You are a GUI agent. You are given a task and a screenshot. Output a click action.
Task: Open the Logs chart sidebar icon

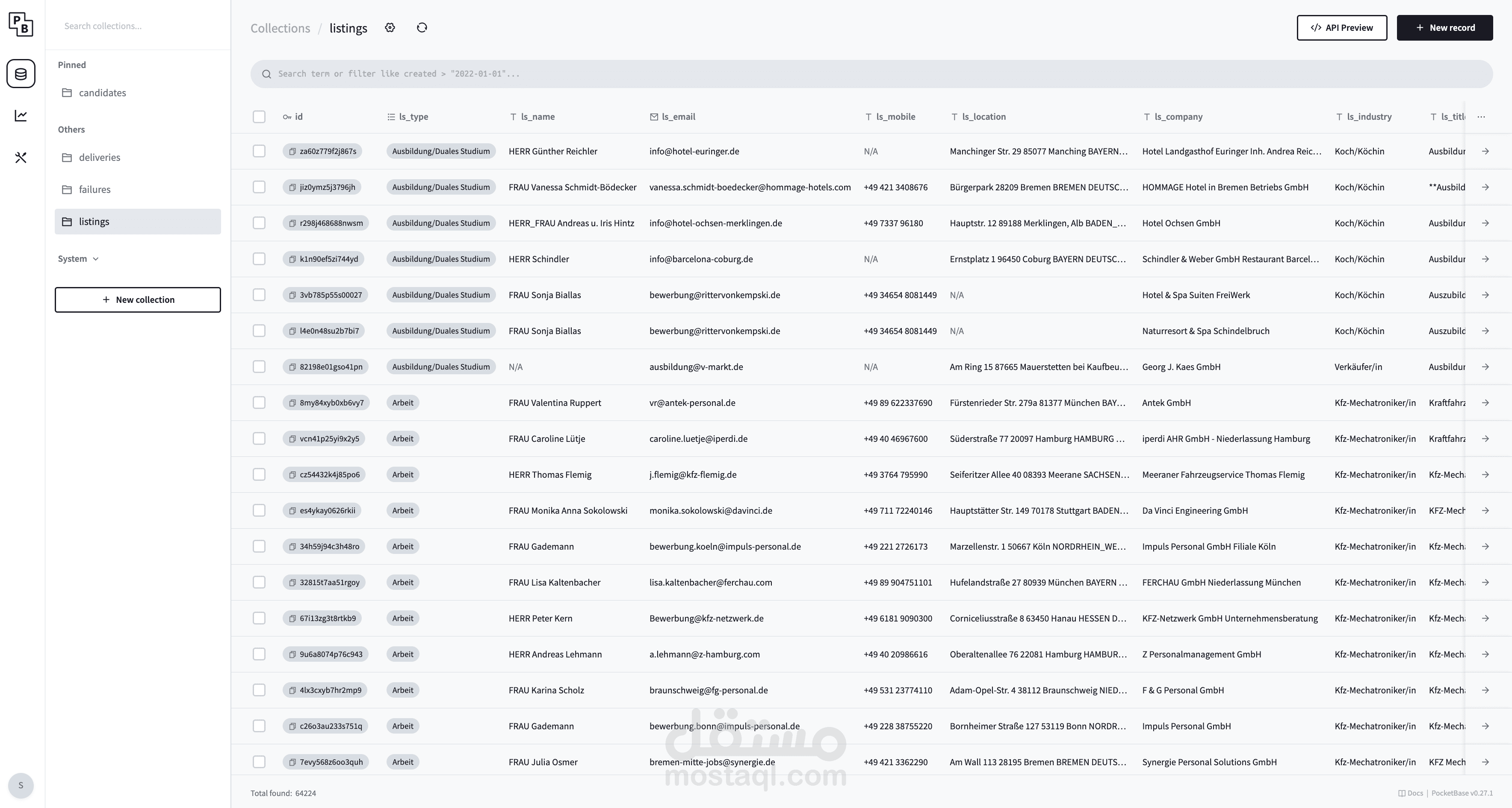pos(21,115)
